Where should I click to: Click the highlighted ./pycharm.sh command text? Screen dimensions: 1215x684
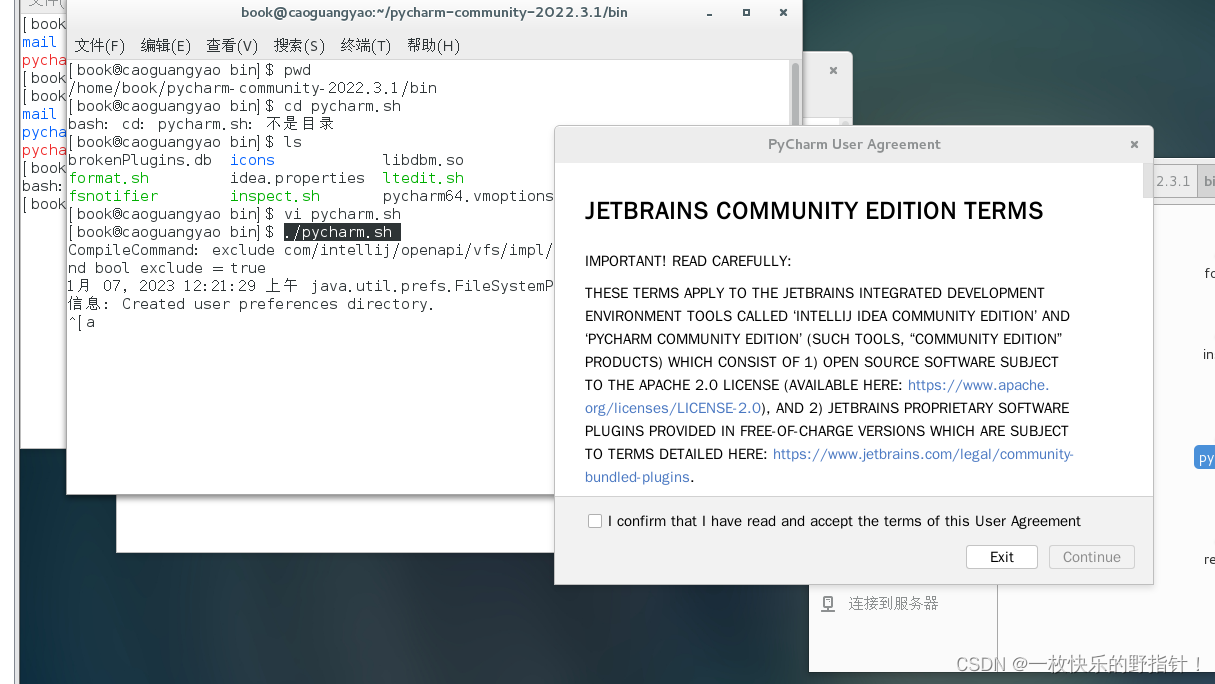tap(342, 232)
